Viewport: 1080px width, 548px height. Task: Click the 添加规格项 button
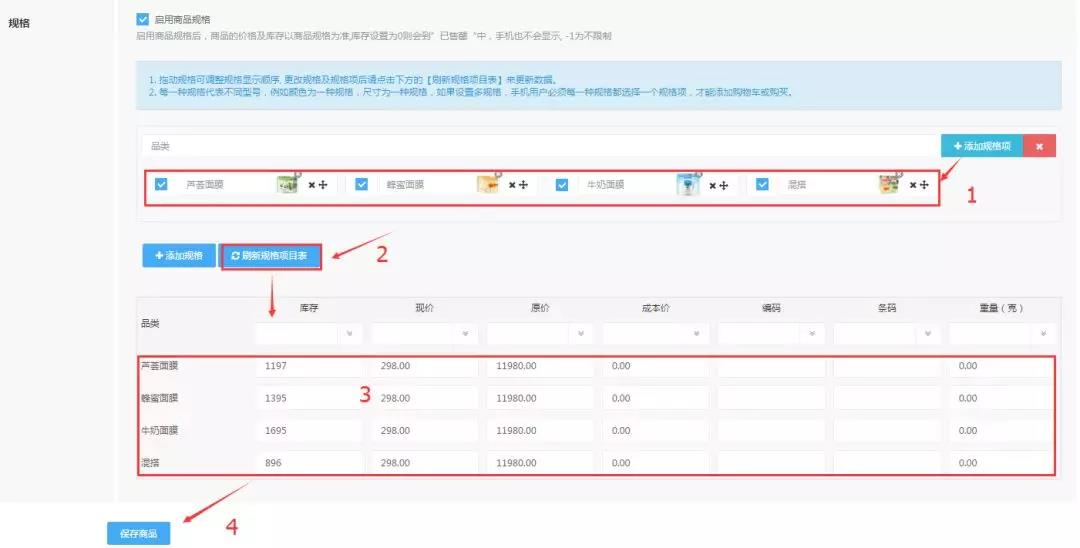click(981, 146)
